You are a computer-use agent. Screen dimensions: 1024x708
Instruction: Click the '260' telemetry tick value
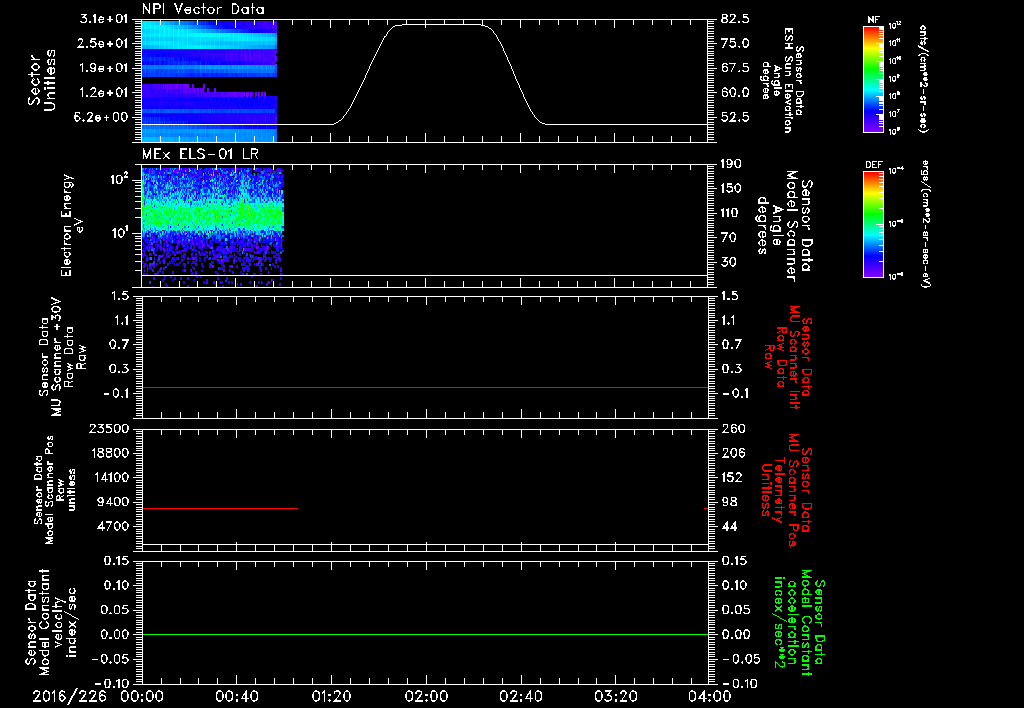733,429
